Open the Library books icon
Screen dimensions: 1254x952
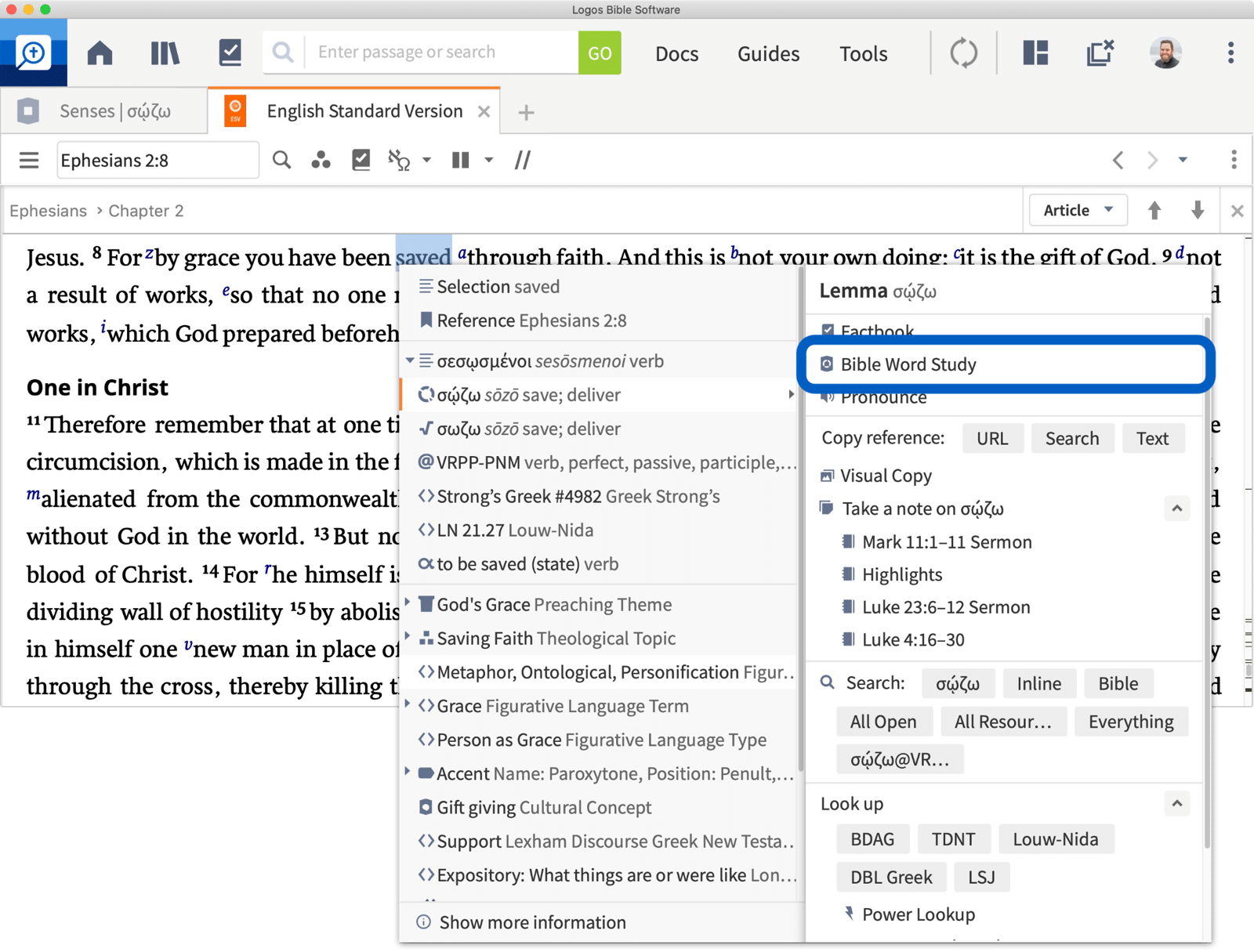click(x=165, y=53)
